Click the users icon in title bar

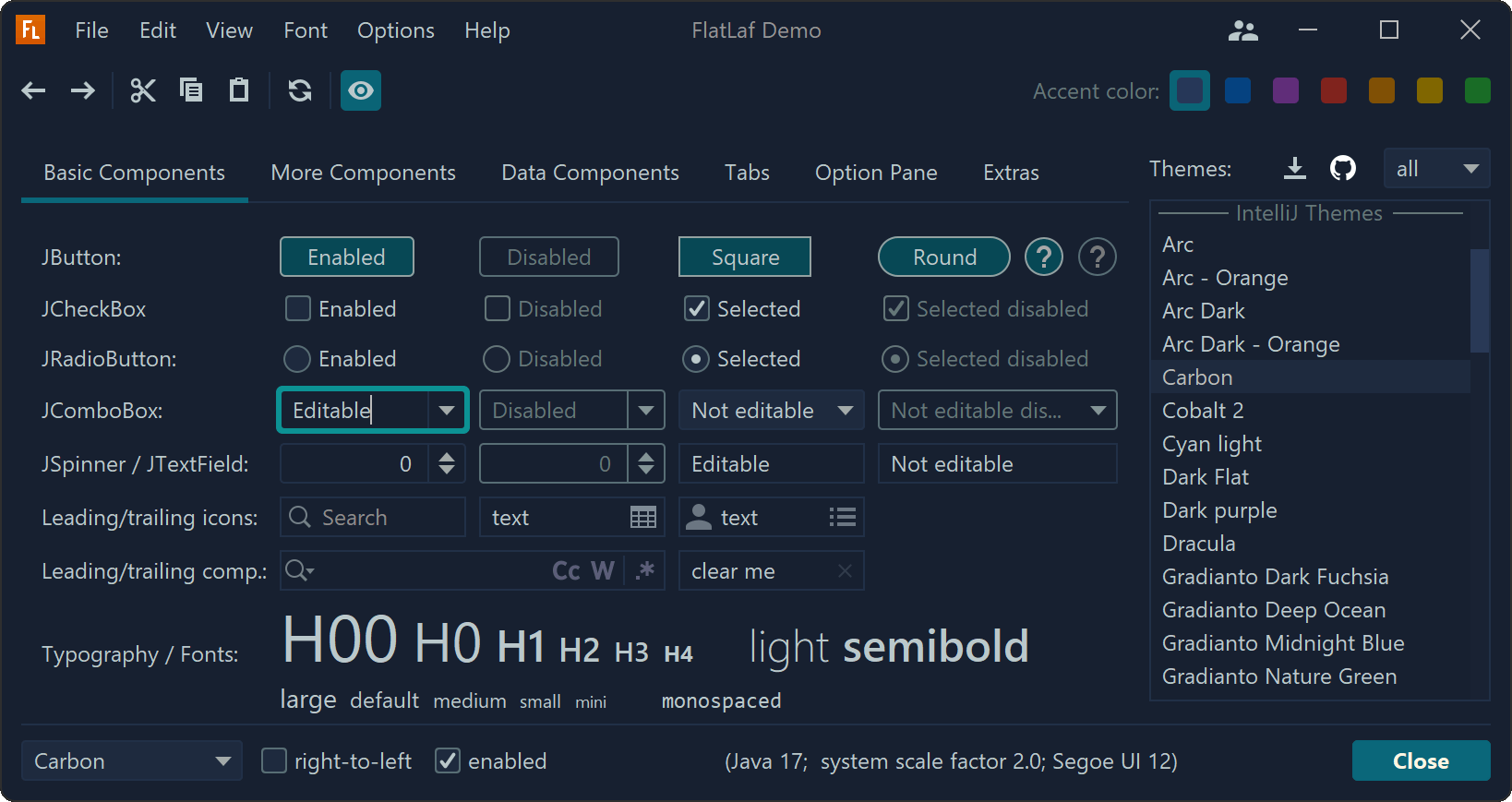[x=1243, y=30]
